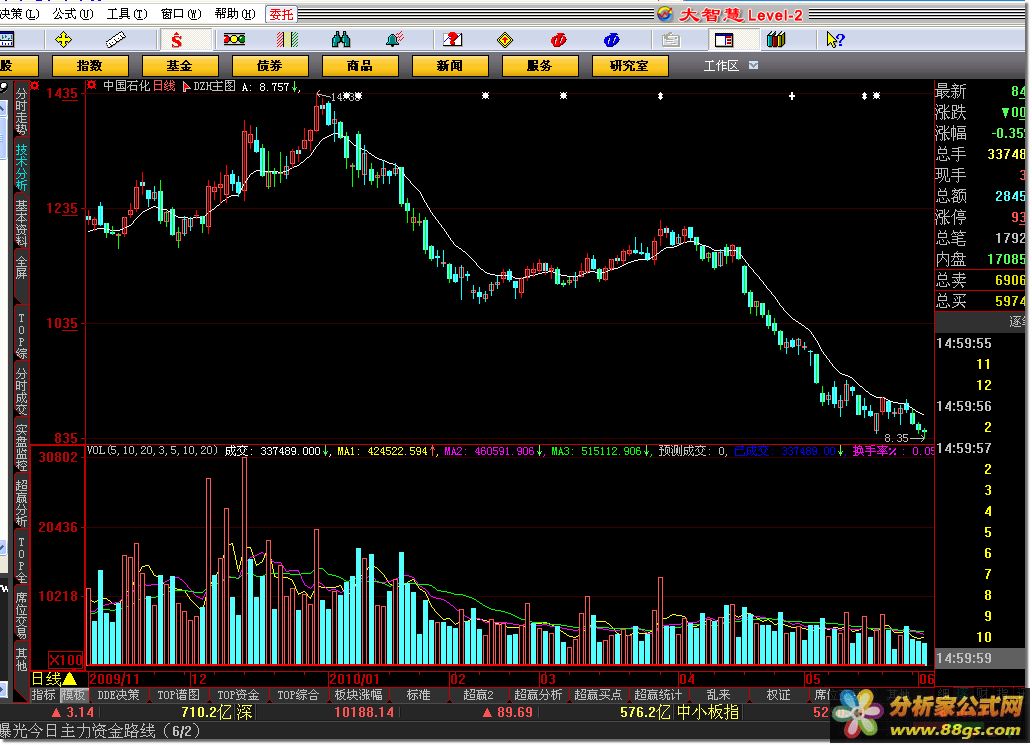Expand the 工作区 workspace dropdown arrow
Viewport: 1032px width, 745px height.
tap(753, 65)
